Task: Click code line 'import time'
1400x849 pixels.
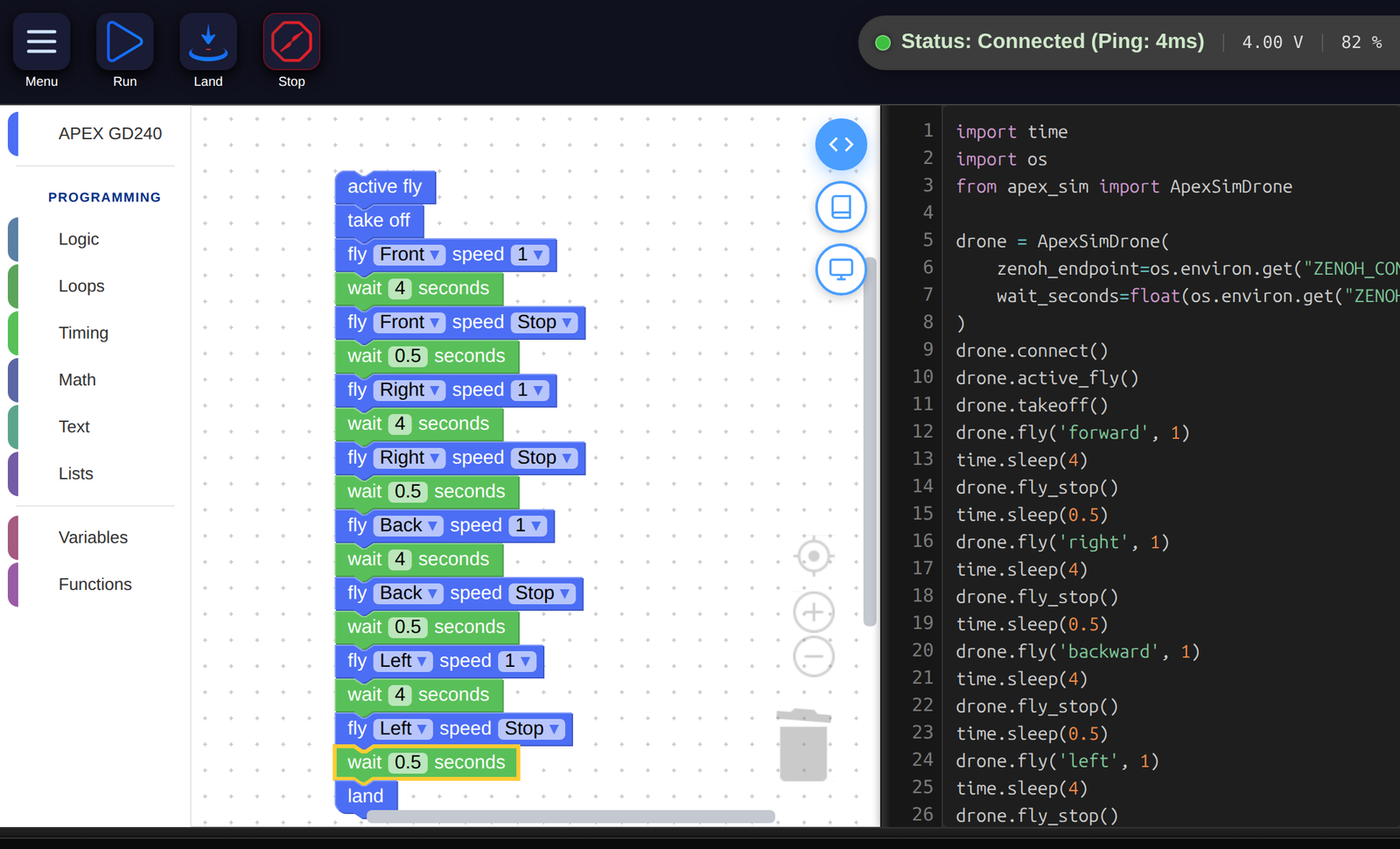Action: [1011, 131]
